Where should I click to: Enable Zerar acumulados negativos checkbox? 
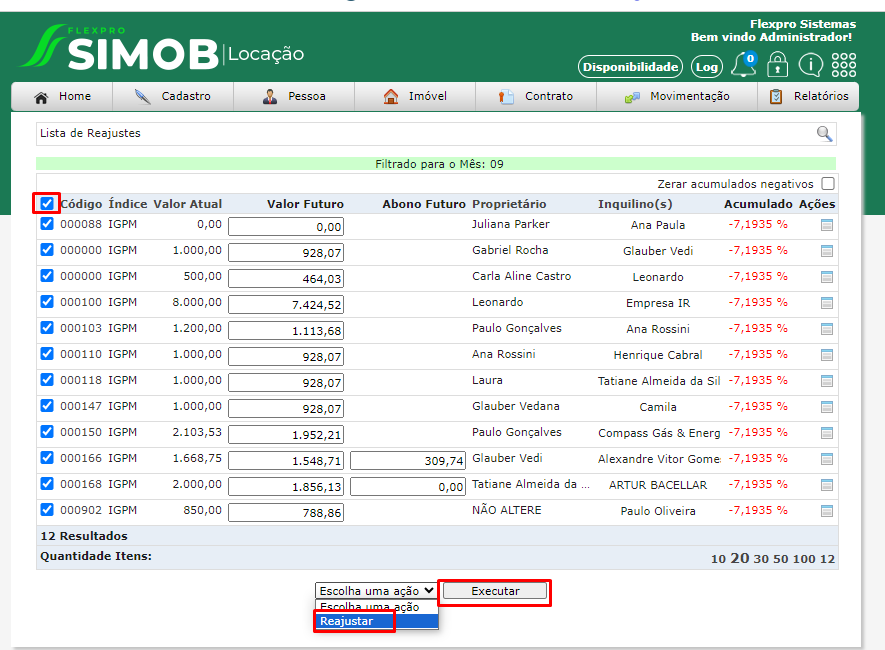(828, 183)
